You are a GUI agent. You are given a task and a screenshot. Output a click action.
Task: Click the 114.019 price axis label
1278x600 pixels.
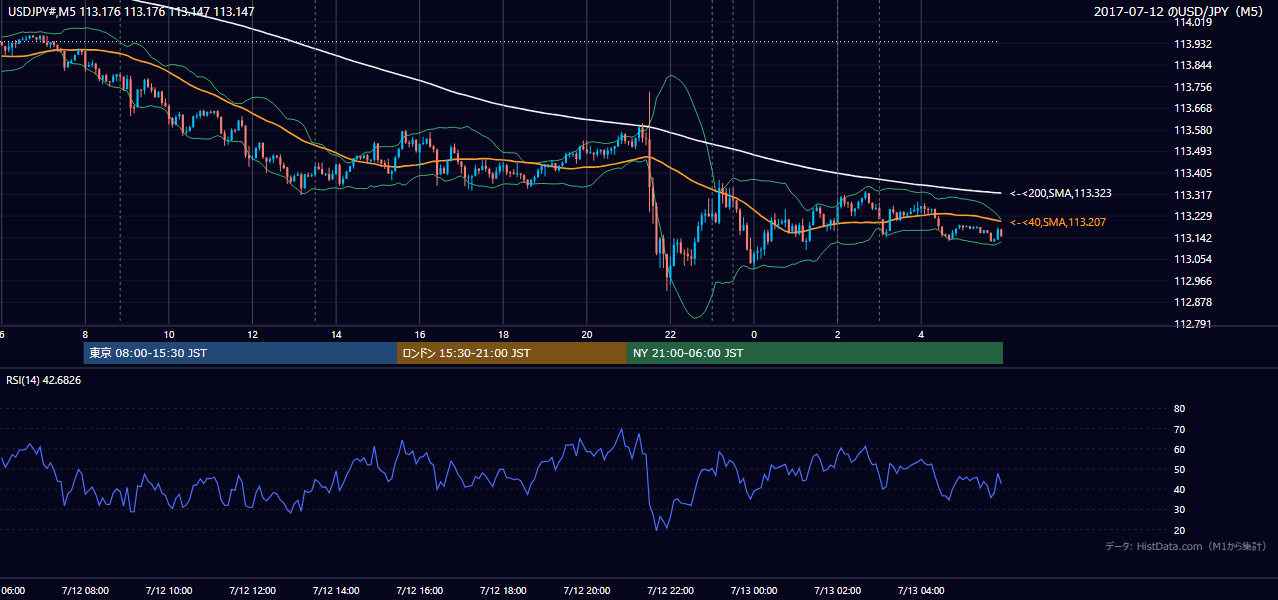pos(1193,22)
